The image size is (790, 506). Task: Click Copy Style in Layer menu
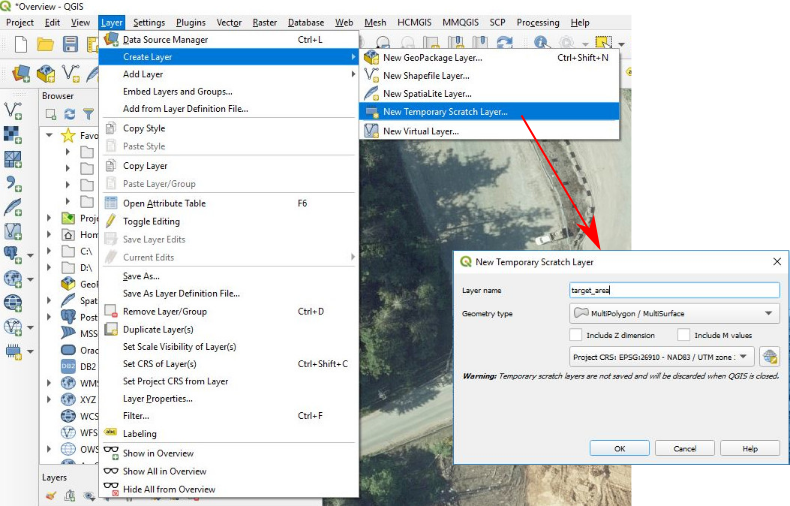click(229, 129)
